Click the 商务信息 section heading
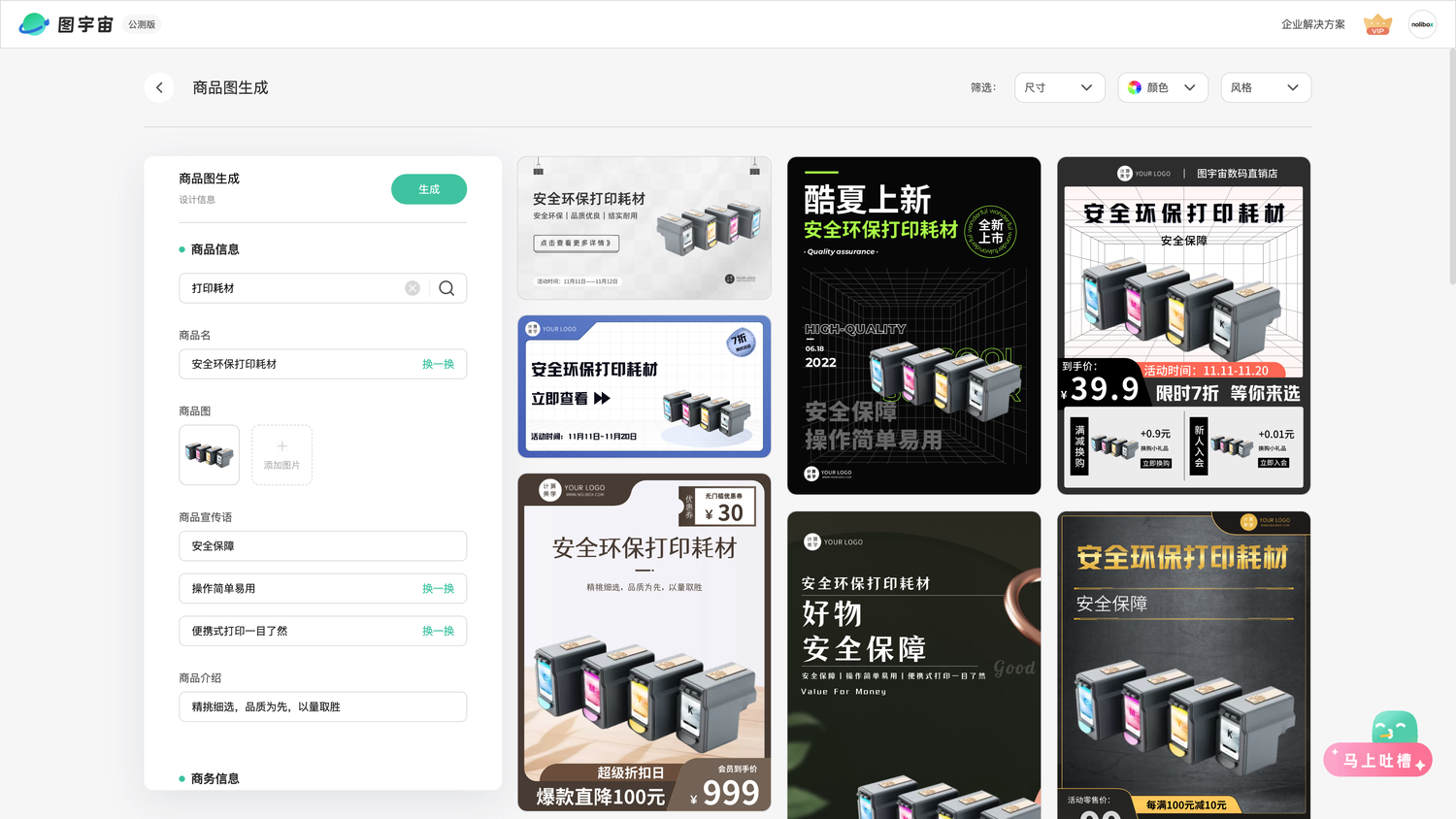The width and height of the screenshot is (1456, 819). pos(215,778)
